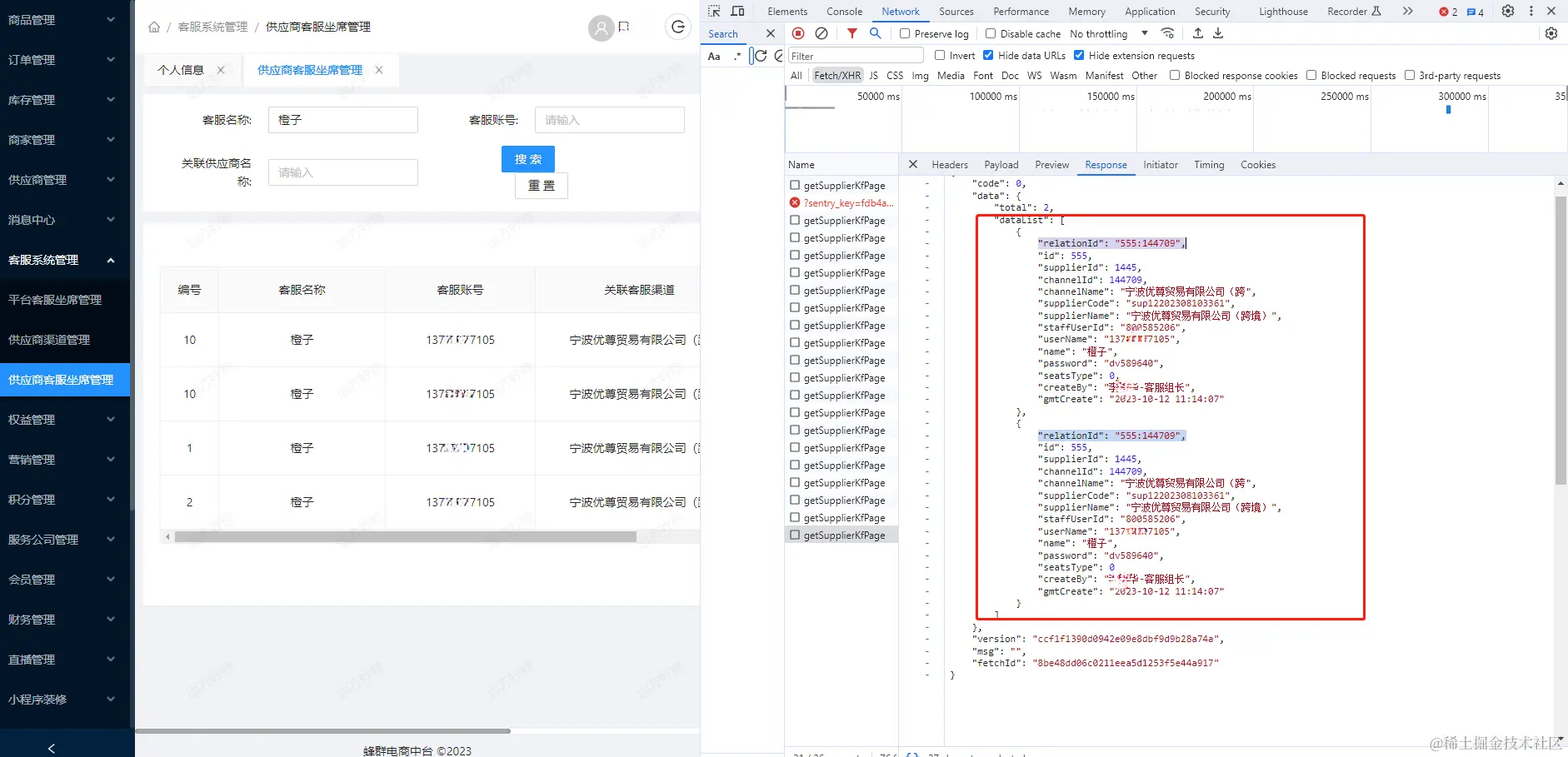The image size is (1568, 757).
Task: Stop recording network log
Action: coord(798,33)
